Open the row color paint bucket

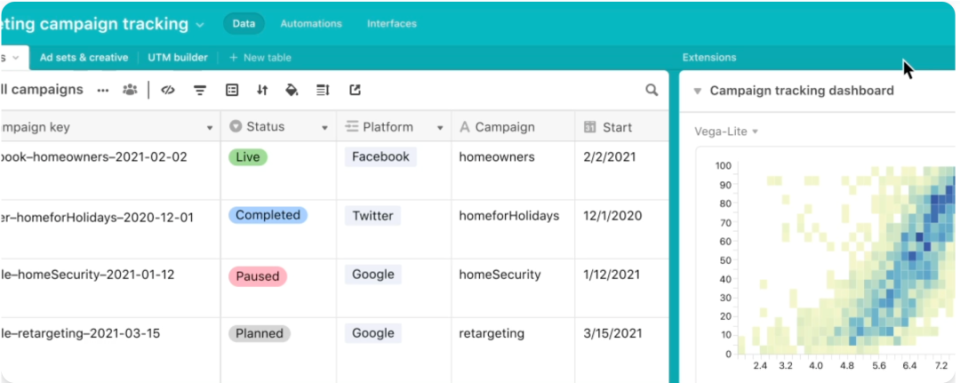(292, 90)
